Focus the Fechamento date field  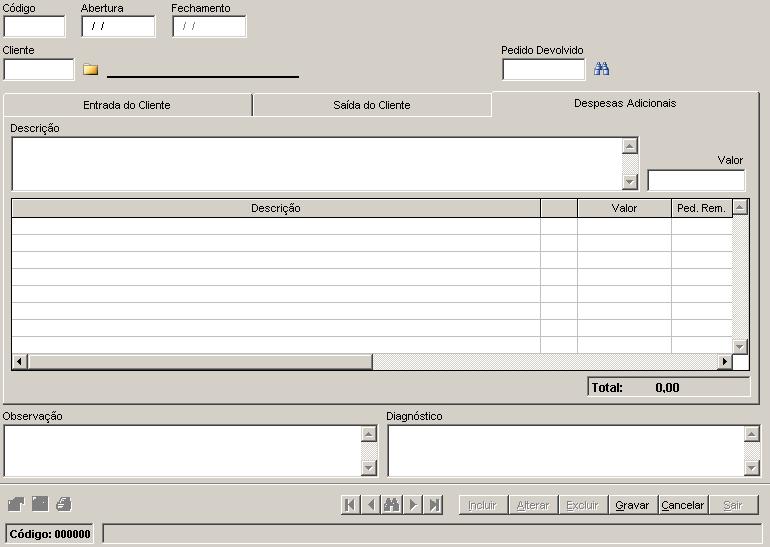(209, 27)
